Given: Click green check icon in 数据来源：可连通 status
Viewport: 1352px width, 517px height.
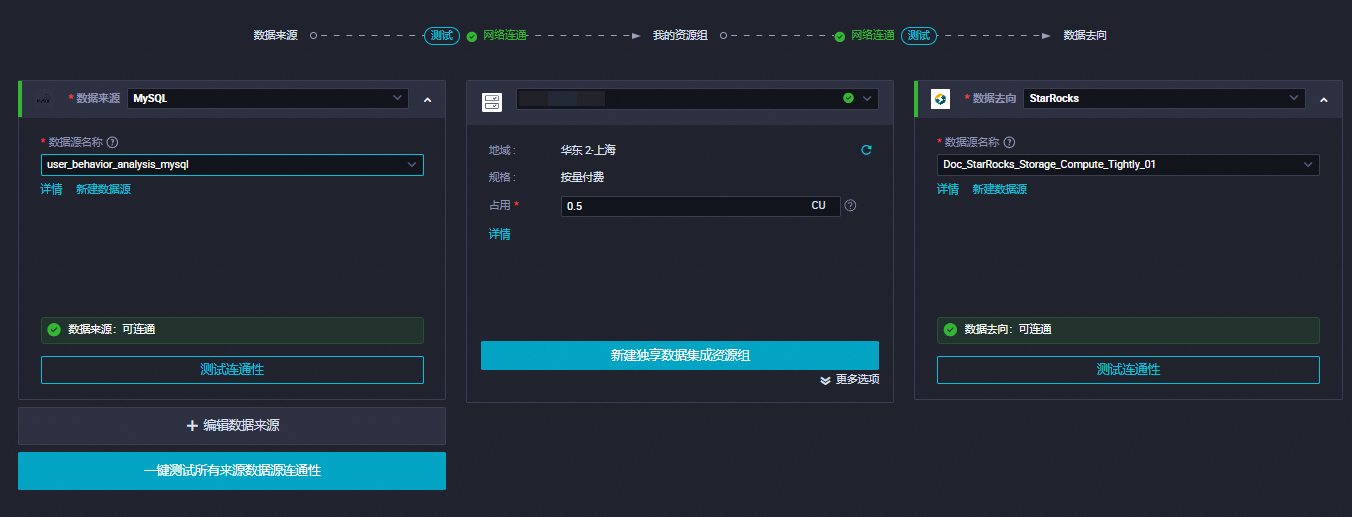Looking at the screenshot, I should (x=54, y=329).
